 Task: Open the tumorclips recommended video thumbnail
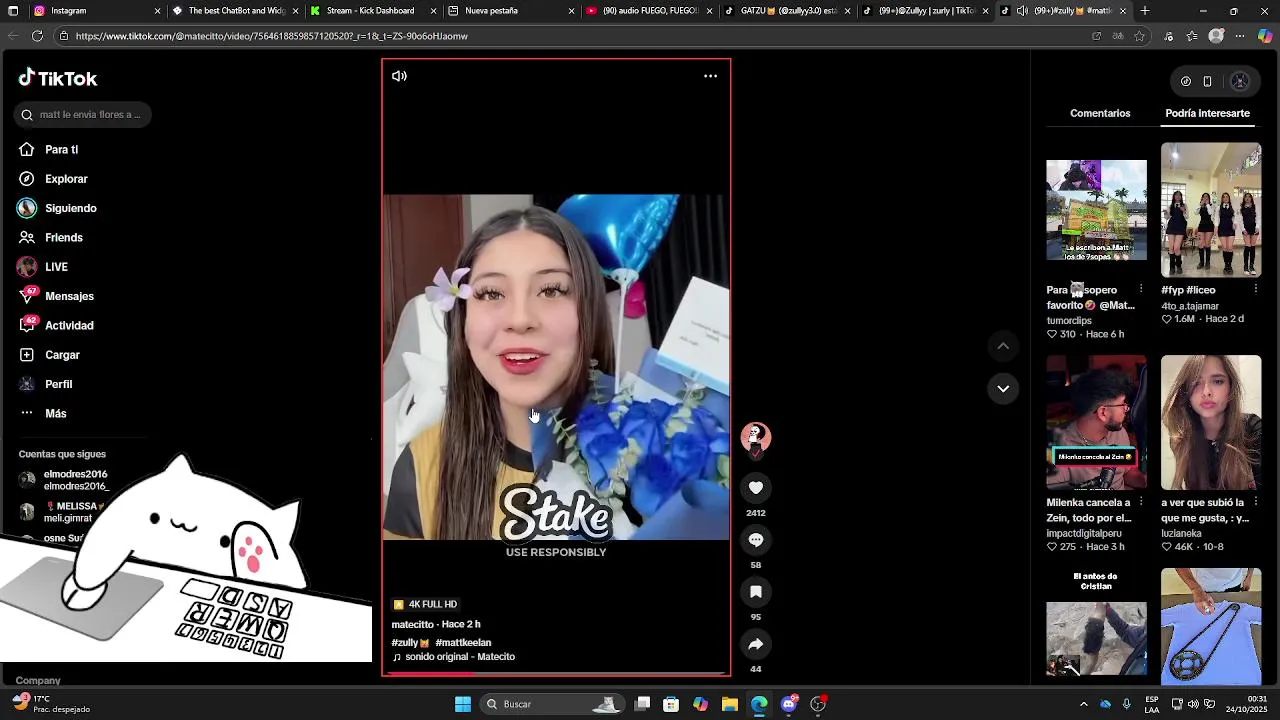coord(1096,210)
